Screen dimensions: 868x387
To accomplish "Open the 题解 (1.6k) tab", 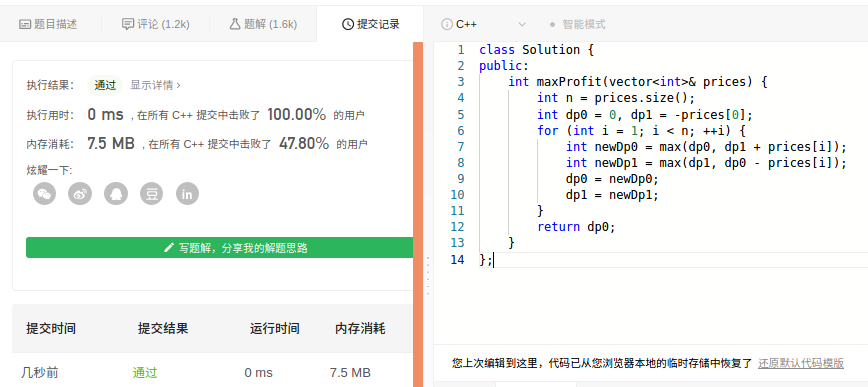I will [x=263, y=24].
